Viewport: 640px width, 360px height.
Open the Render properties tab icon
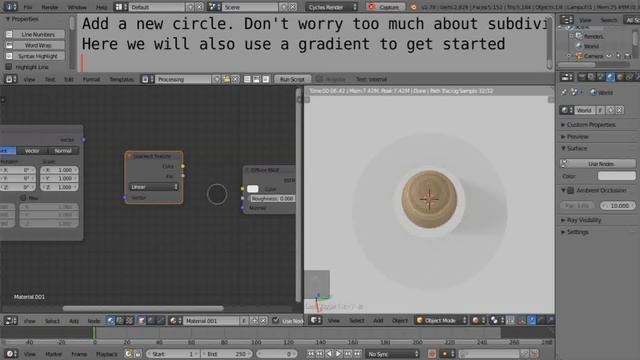(582, 77)
